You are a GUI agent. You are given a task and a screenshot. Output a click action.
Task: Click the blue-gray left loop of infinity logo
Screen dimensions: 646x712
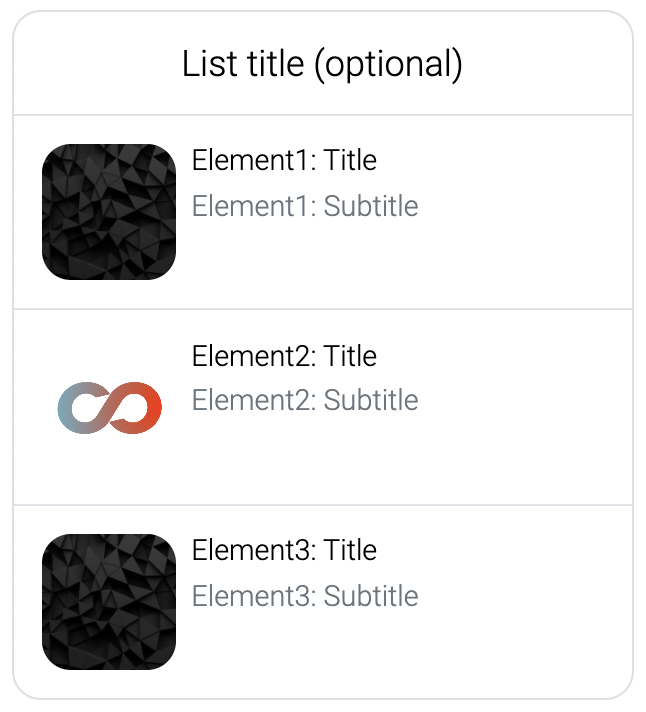coord(83,408)
